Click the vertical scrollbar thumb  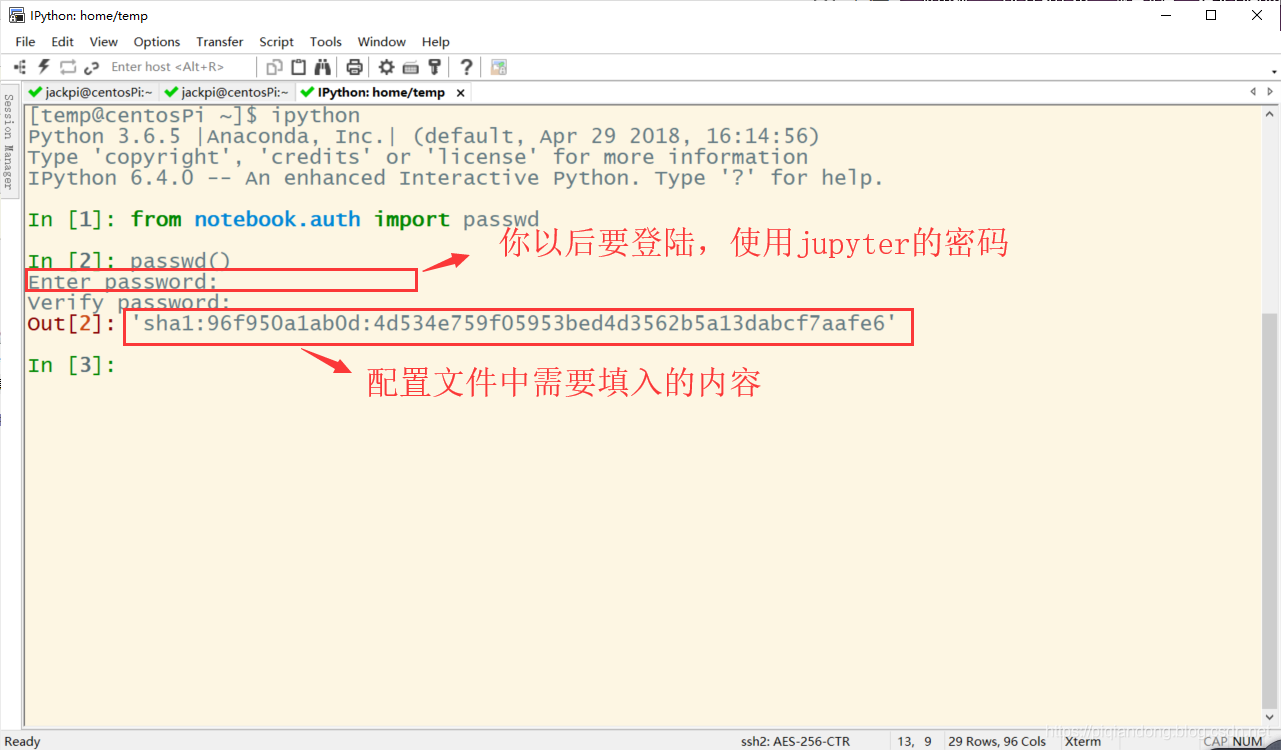1270,510
